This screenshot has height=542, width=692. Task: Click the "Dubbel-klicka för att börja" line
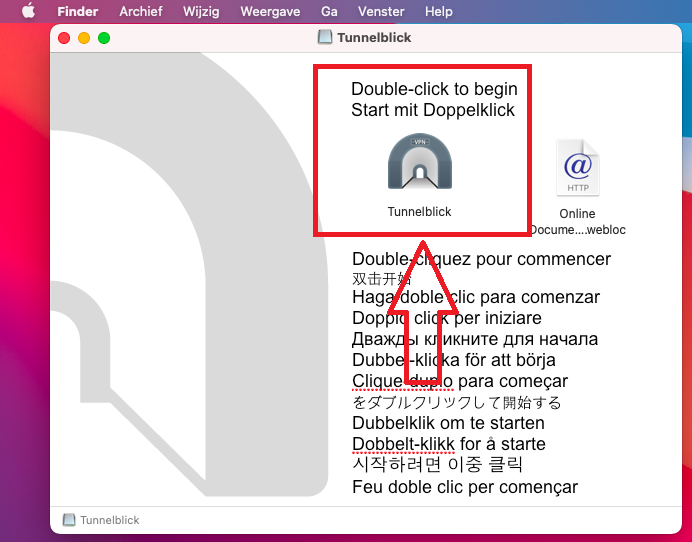click(454, 360)
